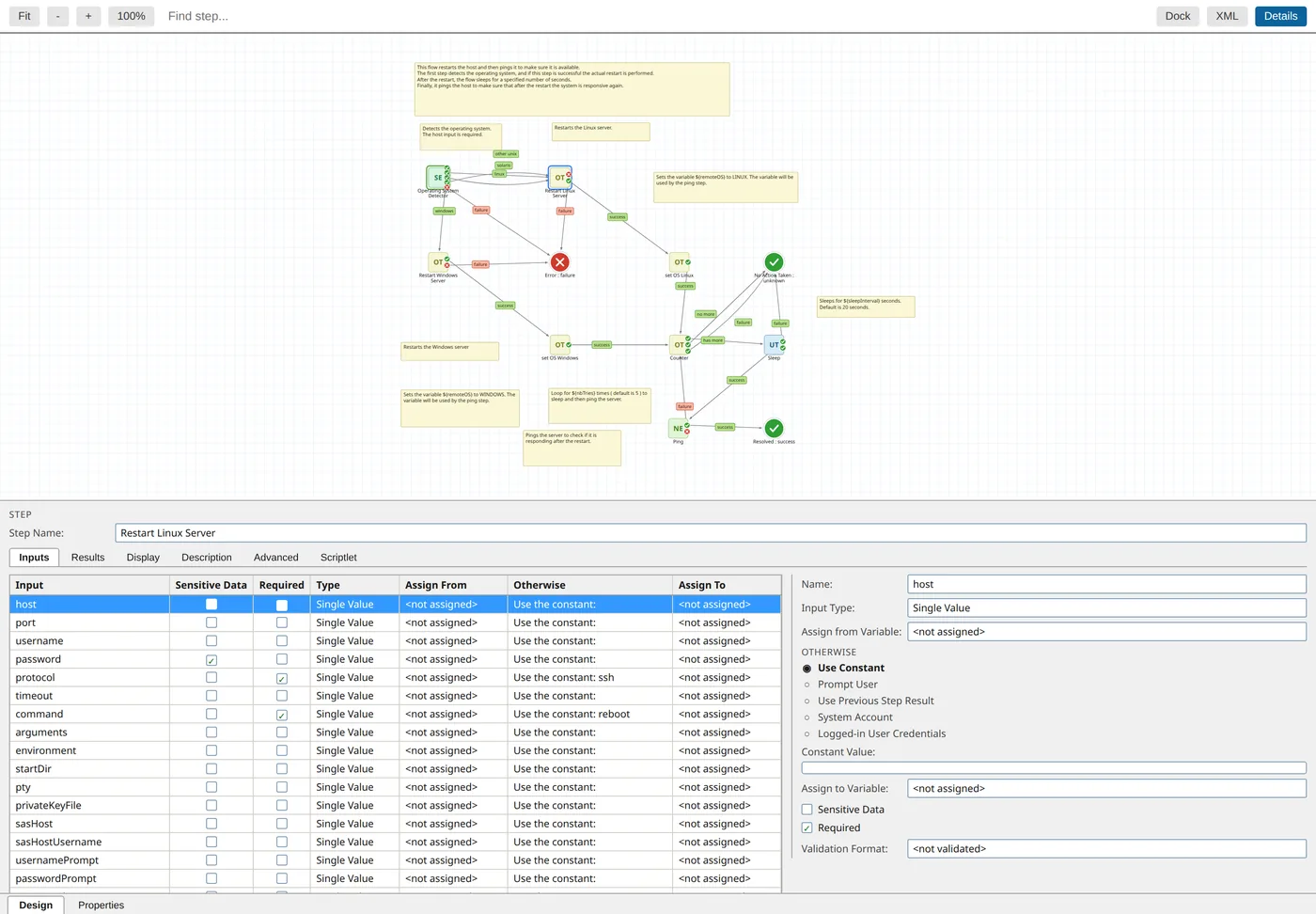This screenshot has height=914, width=1316.
Task: Toggle Sensitive Data checkbox in password row
Action: pos(211,660)
